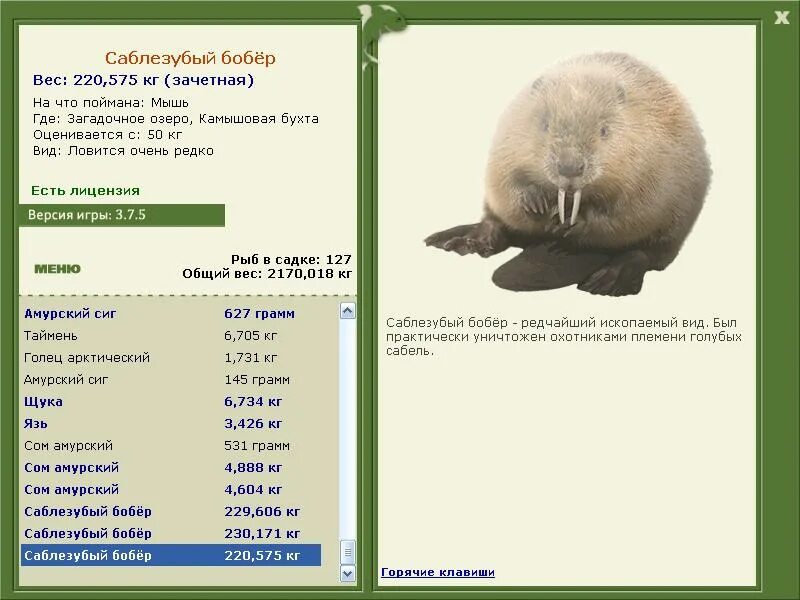The height and width of the screenshot is (600, 800).
Task: Click the Где: Загадочное озеро, Камышовая бухта line
Action: [x=176, y=119]
